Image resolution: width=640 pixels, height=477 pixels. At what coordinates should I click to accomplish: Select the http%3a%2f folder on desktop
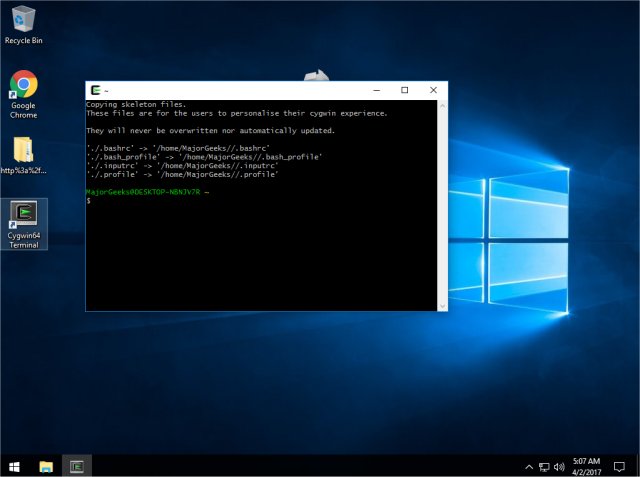(23, 153)
